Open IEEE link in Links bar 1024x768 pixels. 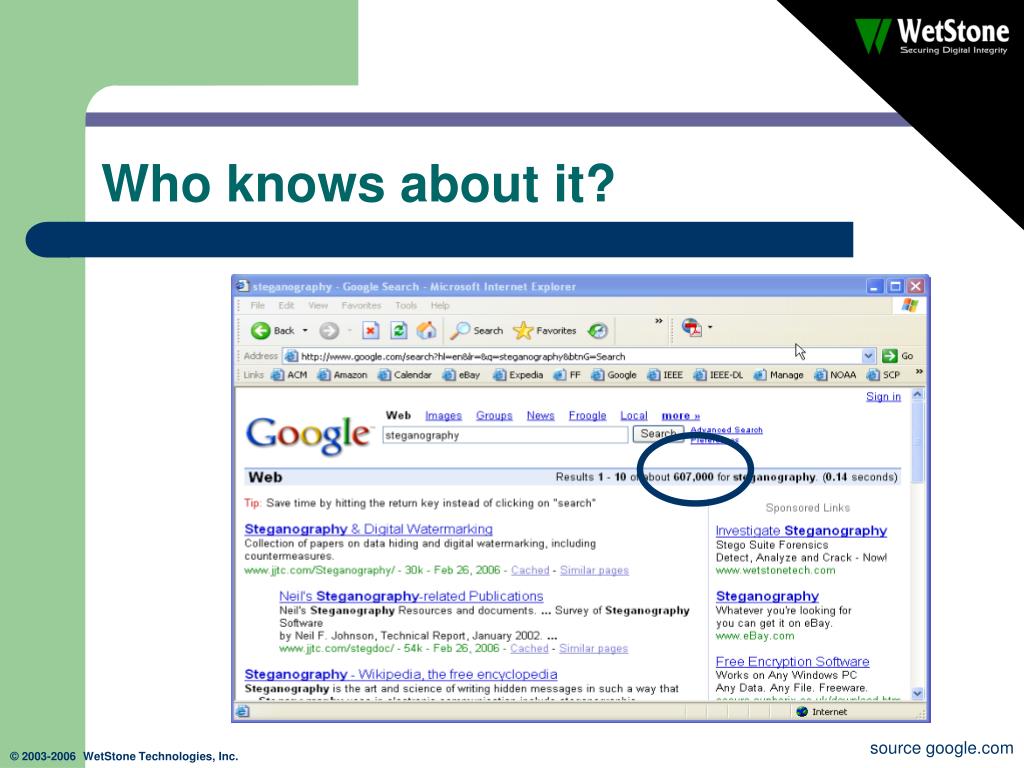[x=665, y=375]
